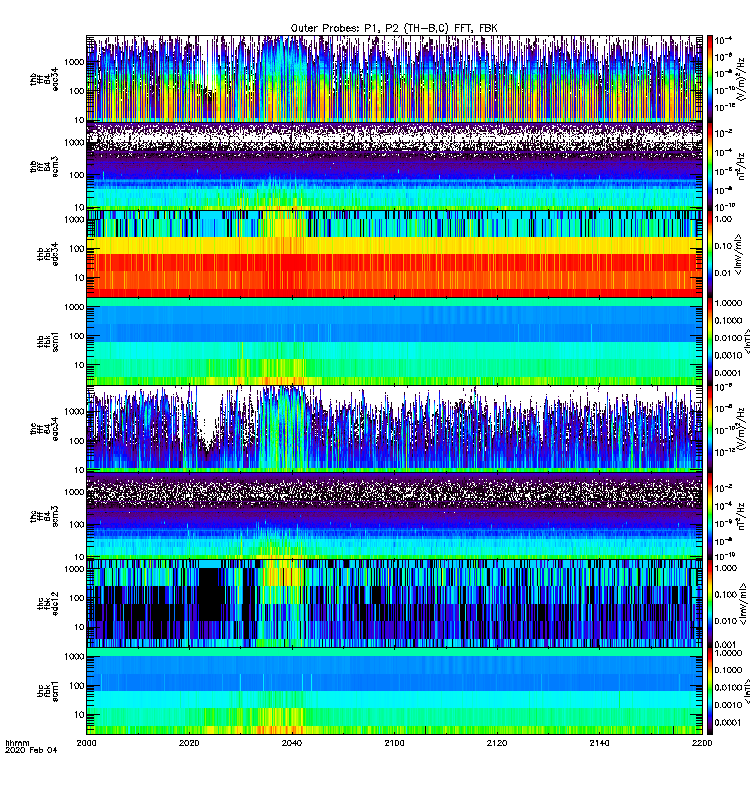Click the color bar beside thc edc12 filter bank

(x=710, y=604)
